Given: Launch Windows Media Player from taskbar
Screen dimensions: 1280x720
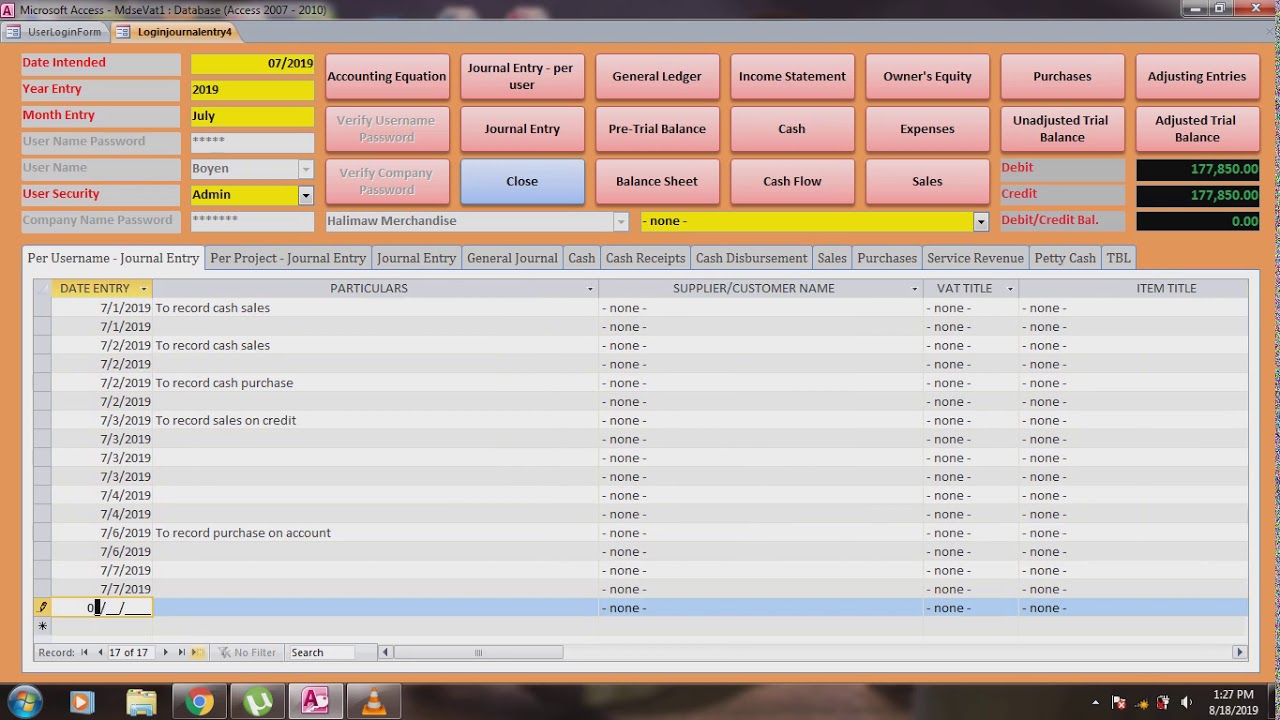Looking at the screenshot, I should (x=82, y=702).
